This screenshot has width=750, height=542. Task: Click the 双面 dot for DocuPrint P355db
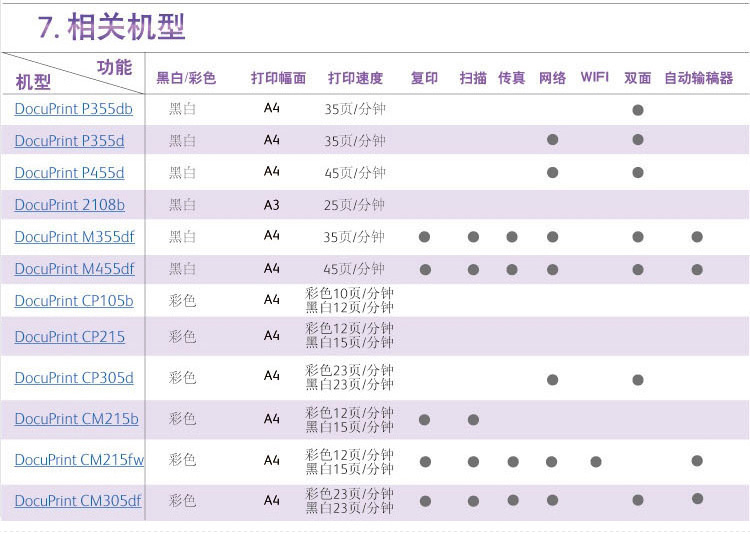[638, 110]
